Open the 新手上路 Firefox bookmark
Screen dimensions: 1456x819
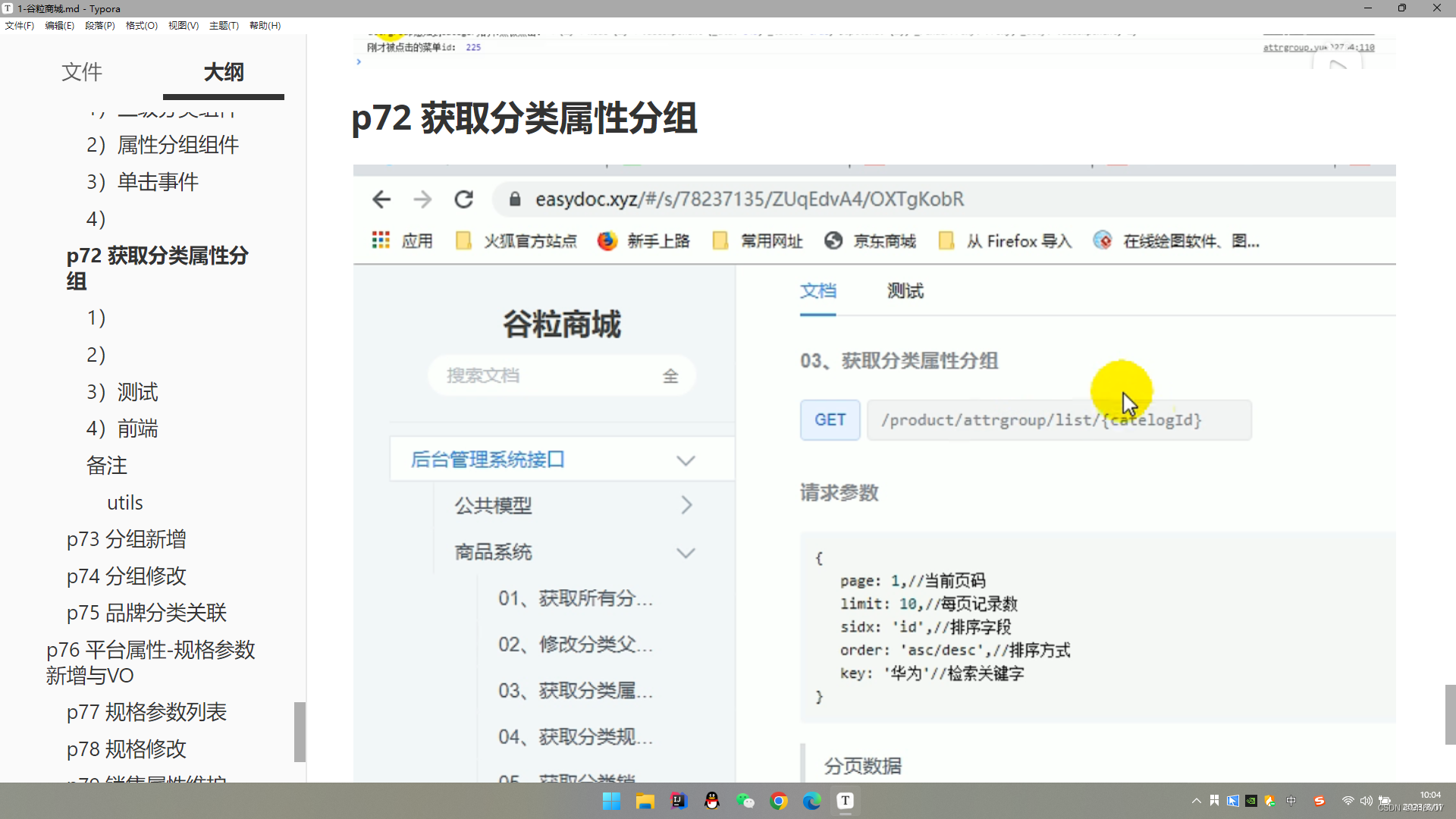tap(644, 241)
